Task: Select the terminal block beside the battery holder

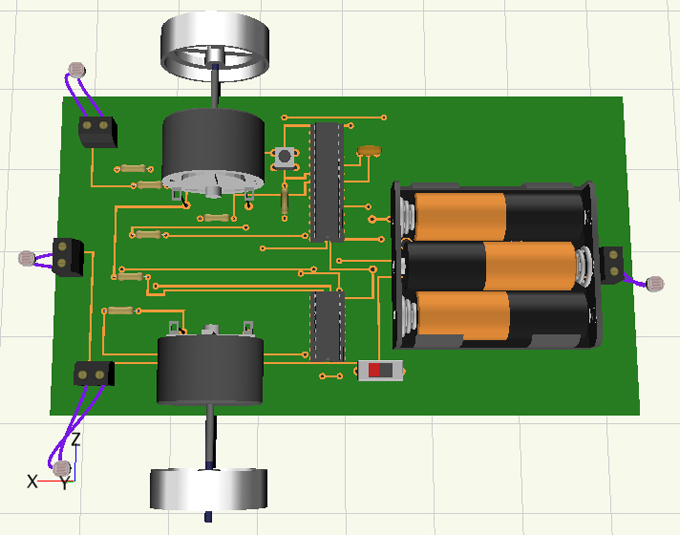Action: coord(611,265)
